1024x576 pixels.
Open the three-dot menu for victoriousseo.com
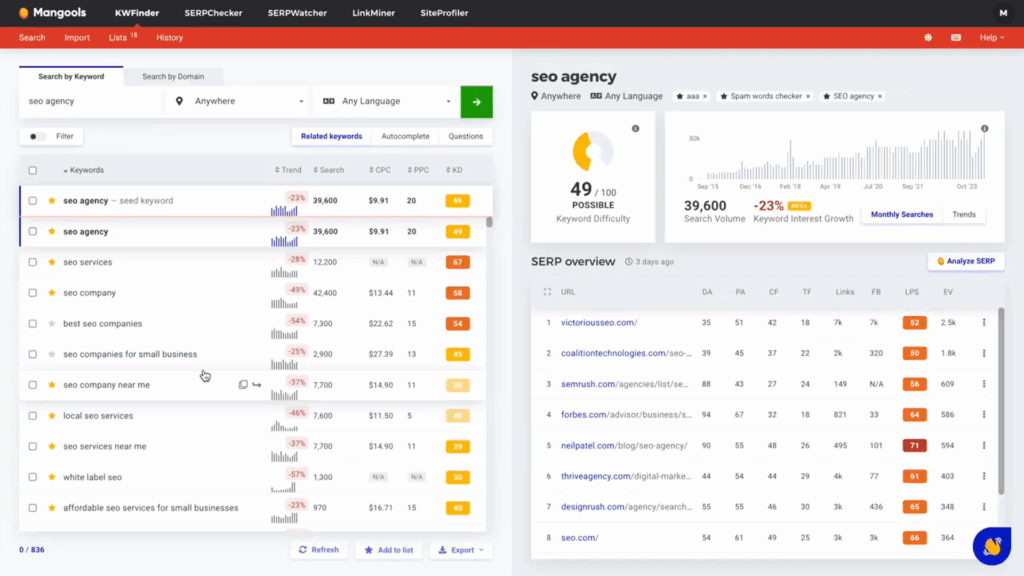pyautogui.click(x=984, y=322)
